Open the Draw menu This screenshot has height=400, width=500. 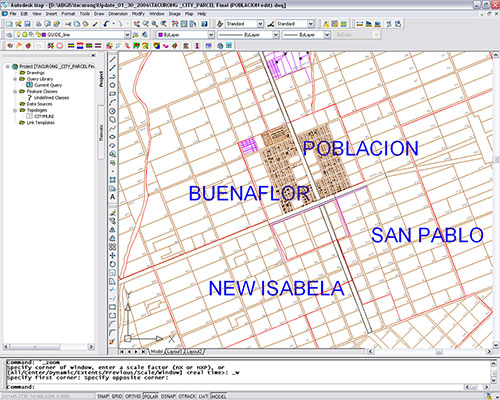pos(99,14)
